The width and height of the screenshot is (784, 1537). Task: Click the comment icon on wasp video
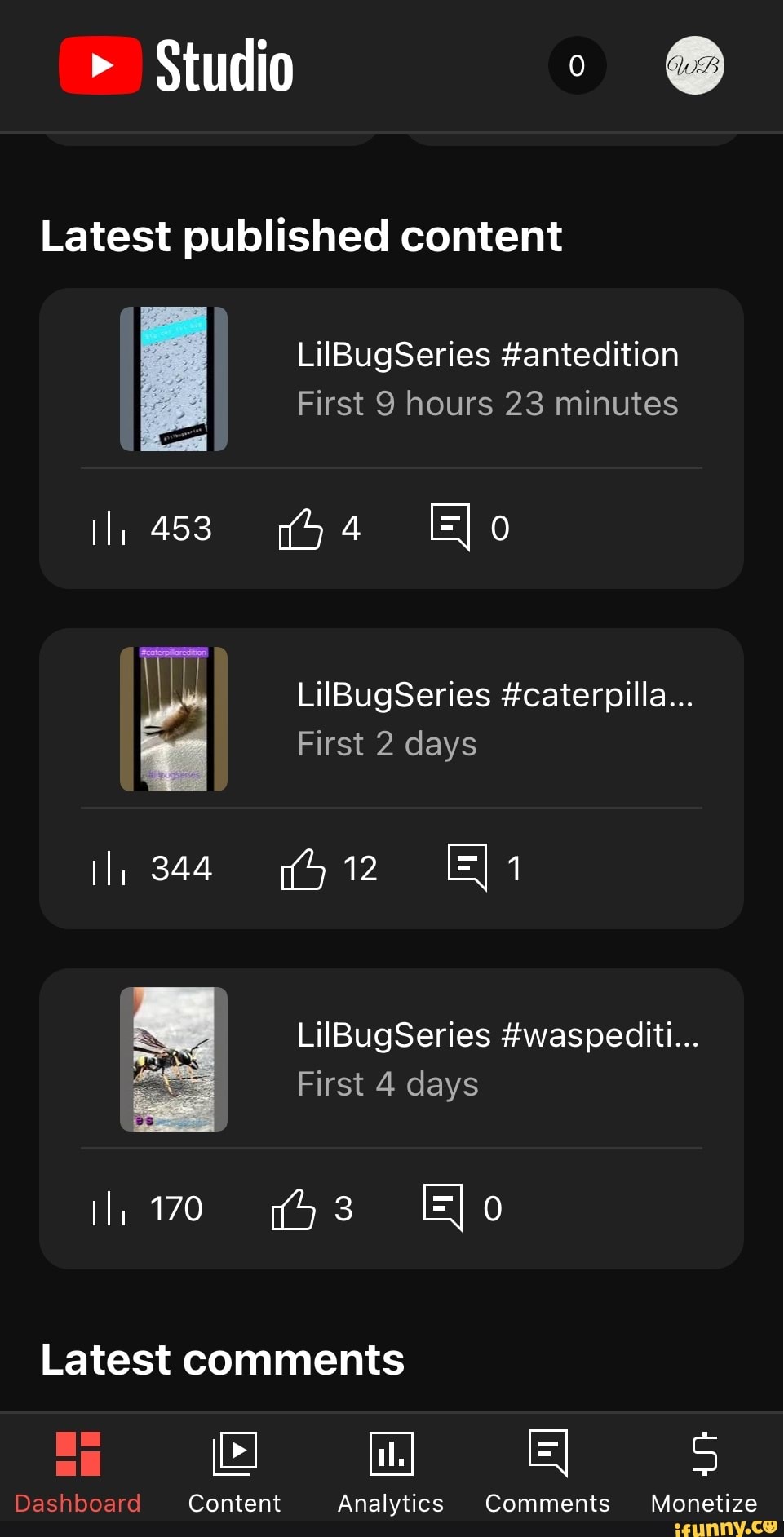pos(443,1207)
